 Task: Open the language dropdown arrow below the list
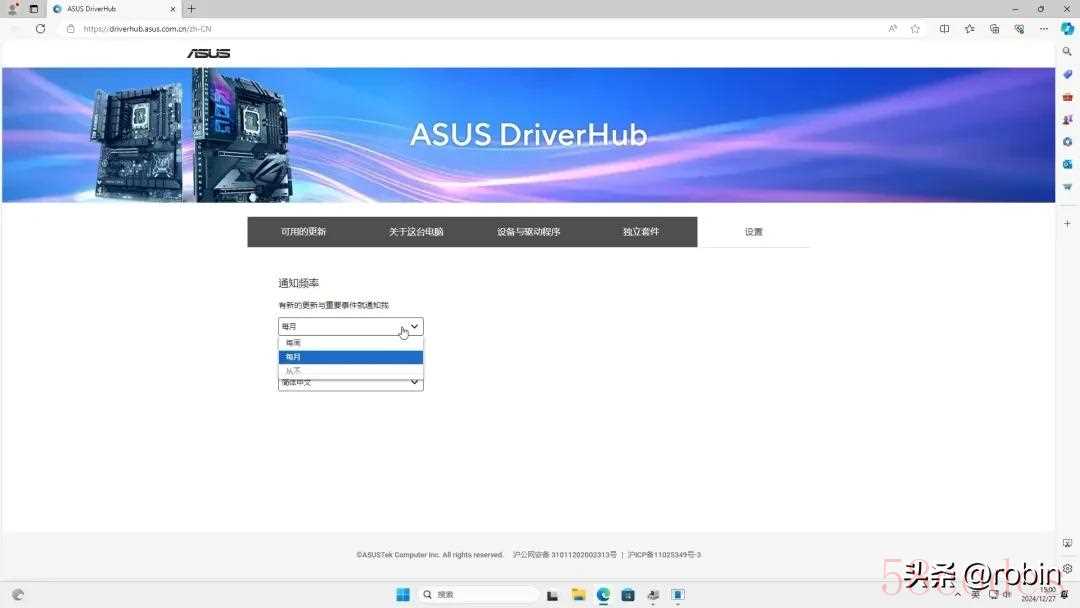(x=415, y=382)
